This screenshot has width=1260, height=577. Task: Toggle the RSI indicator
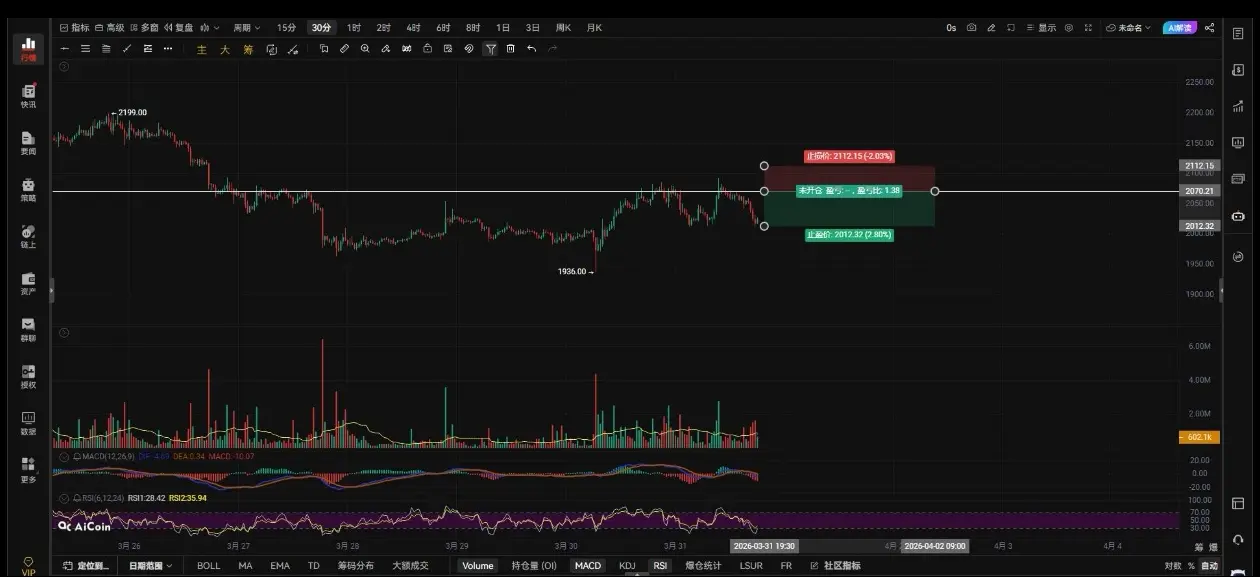660,566
